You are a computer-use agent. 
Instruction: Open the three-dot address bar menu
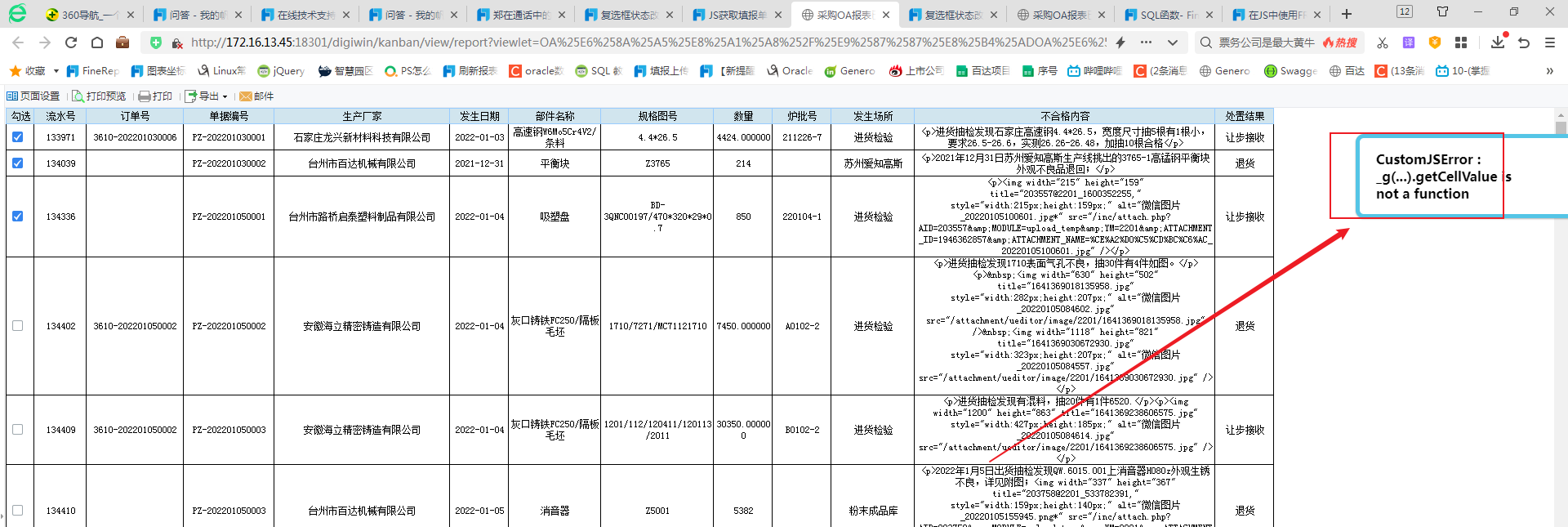[1147, 42]
